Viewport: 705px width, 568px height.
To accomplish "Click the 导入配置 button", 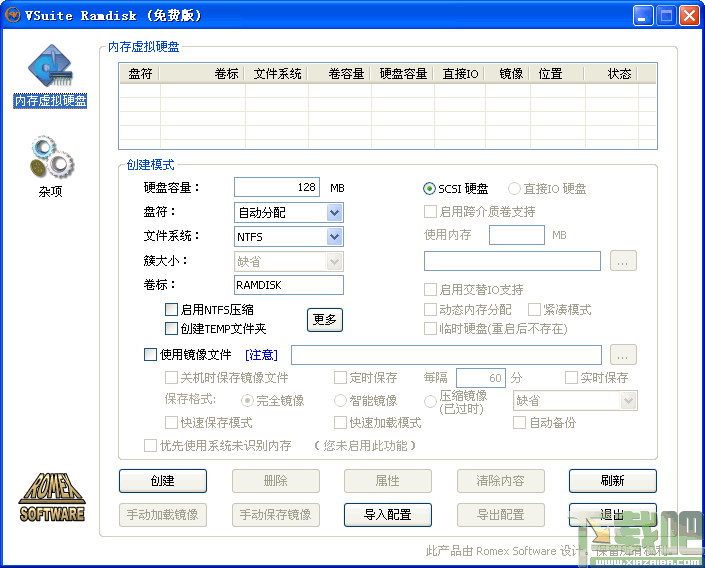I will pyautogui.click(x=388, y=514).
